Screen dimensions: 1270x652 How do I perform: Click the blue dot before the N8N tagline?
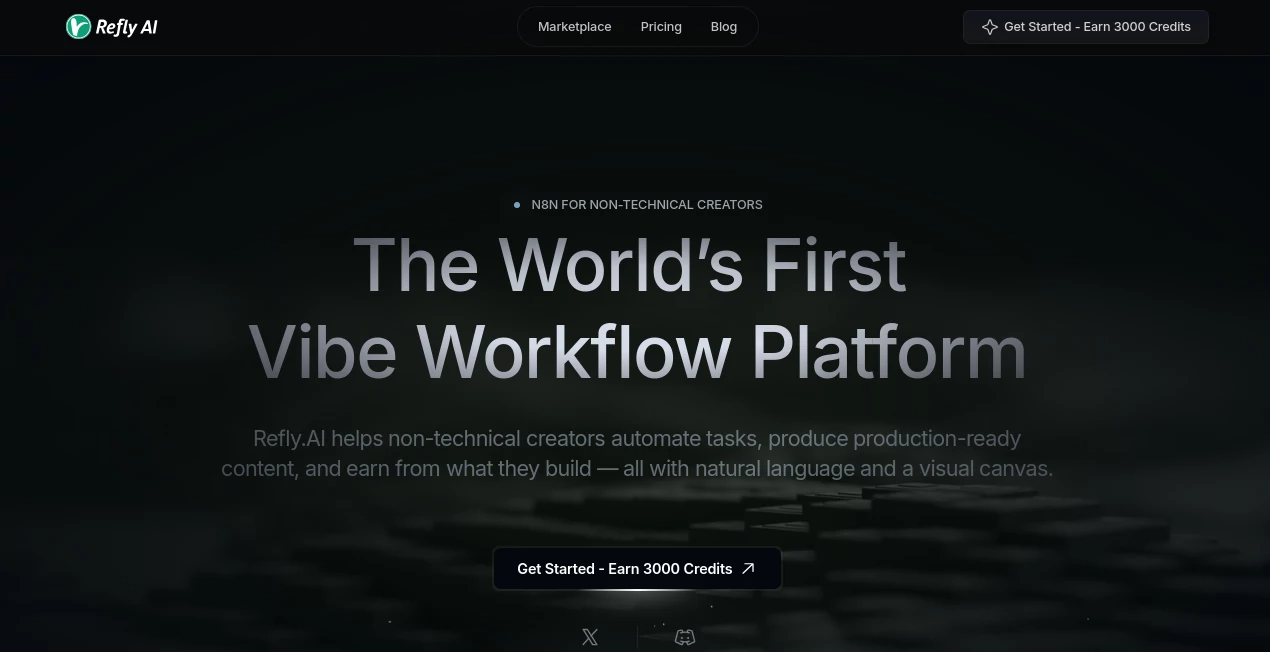click(x=517, y=205)
